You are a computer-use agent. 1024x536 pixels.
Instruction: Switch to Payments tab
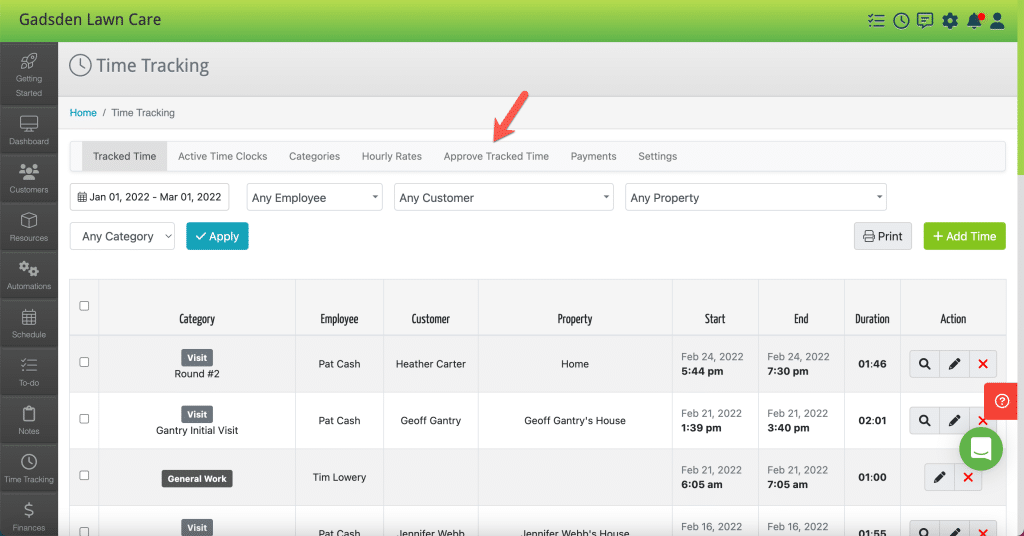[x=594, y=157]
